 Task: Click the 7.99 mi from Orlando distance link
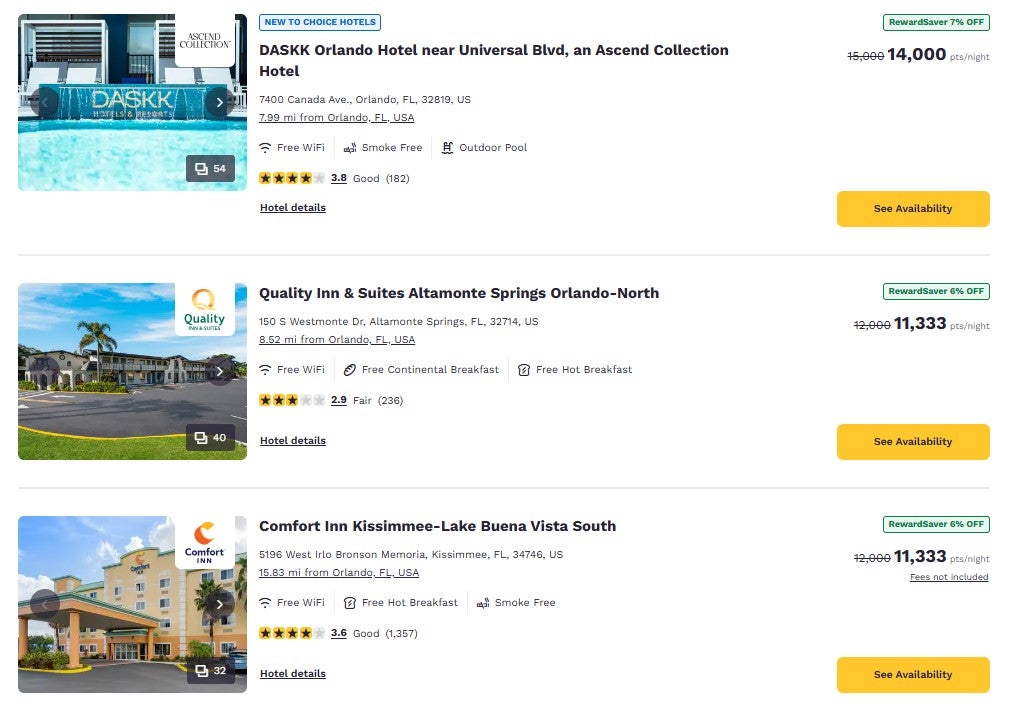tap(336, 117)
